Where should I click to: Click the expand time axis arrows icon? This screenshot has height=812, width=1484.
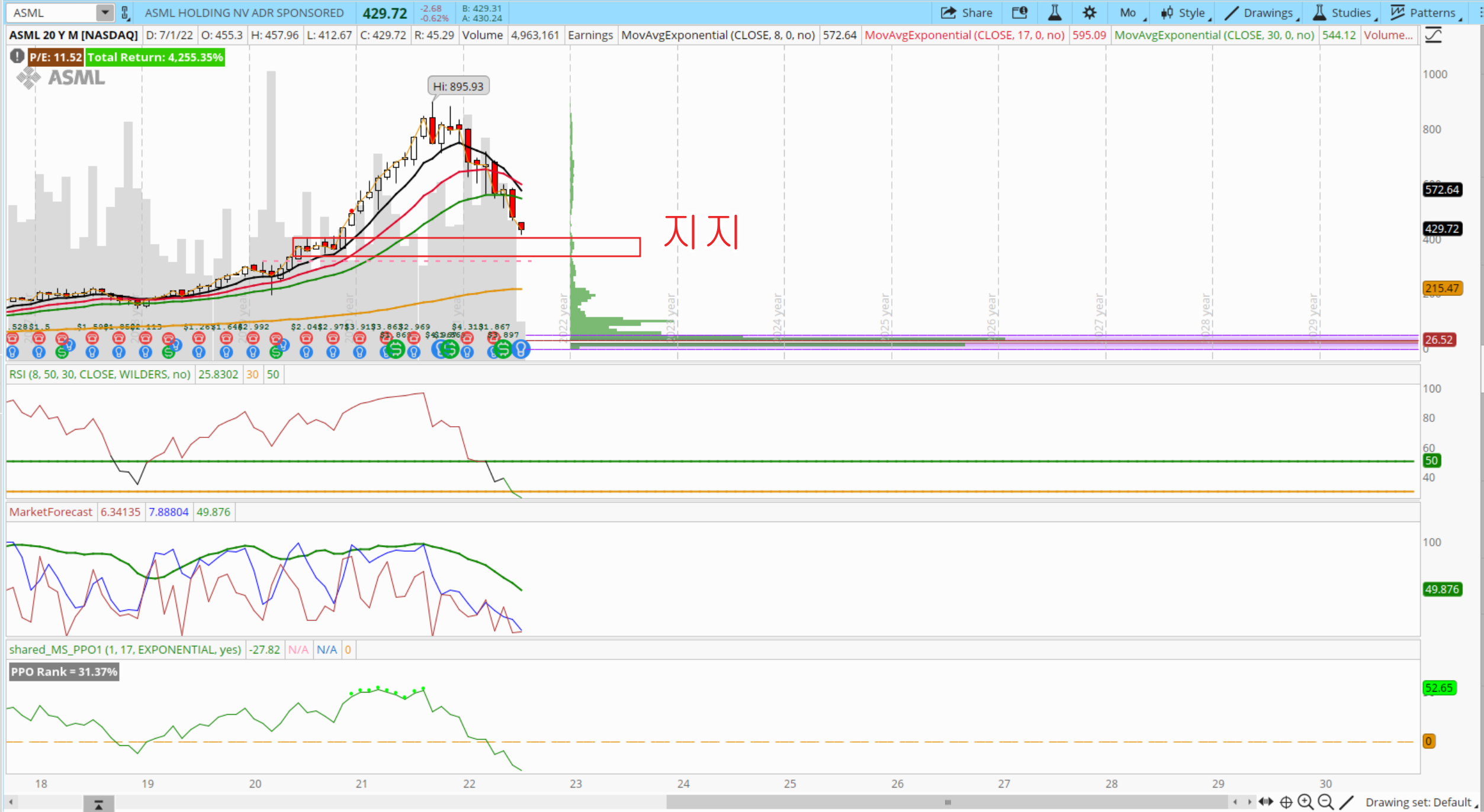(1265, 802)
